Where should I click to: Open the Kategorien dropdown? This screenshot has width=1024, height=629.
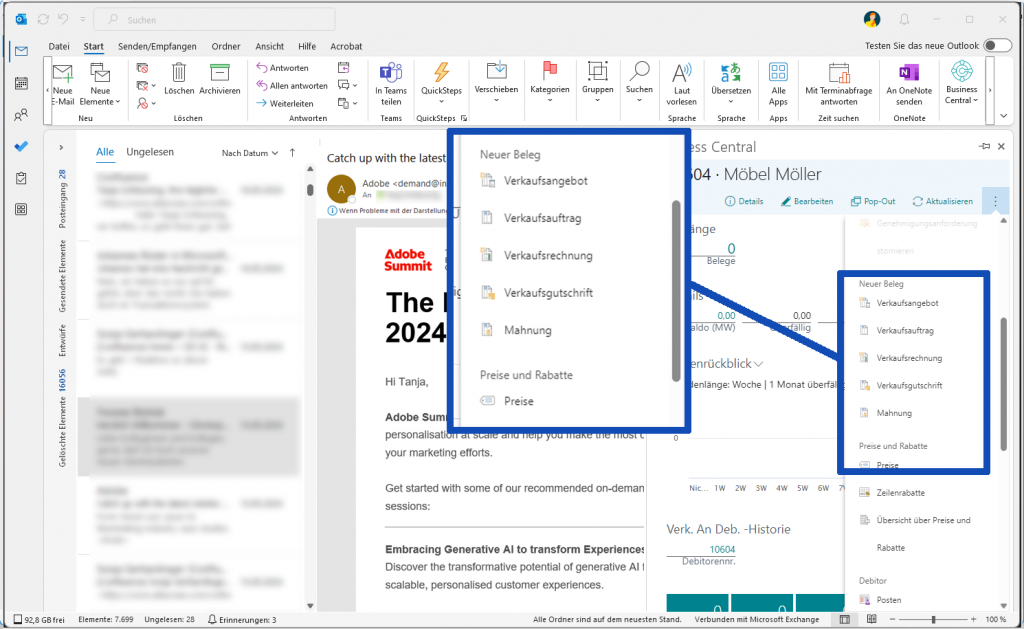click(550, 83)
